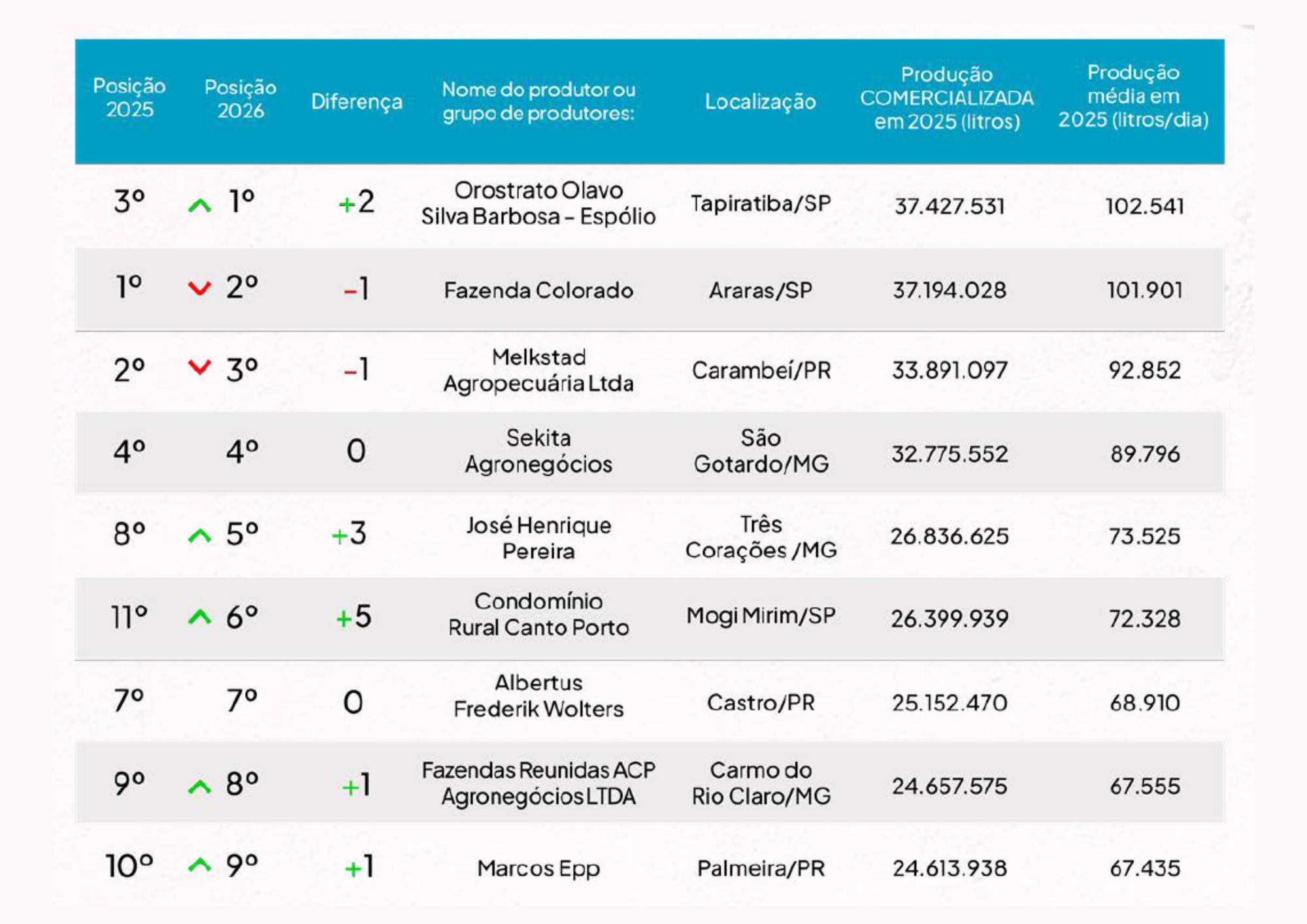Select the 37.427.531 production value
Image resolution: width=1307 pixels, height=924 pixels.
pyautogui.click(x=950, y=206)
